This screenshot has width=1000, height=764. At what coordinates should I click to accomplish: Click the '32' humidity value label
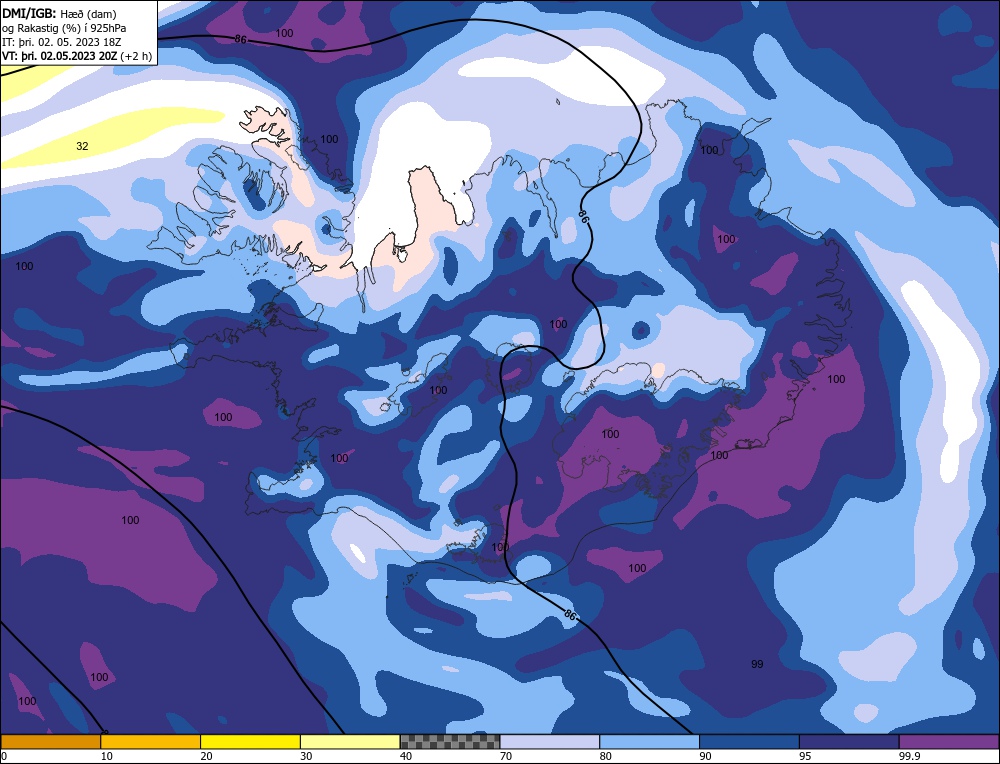(82, 146)
